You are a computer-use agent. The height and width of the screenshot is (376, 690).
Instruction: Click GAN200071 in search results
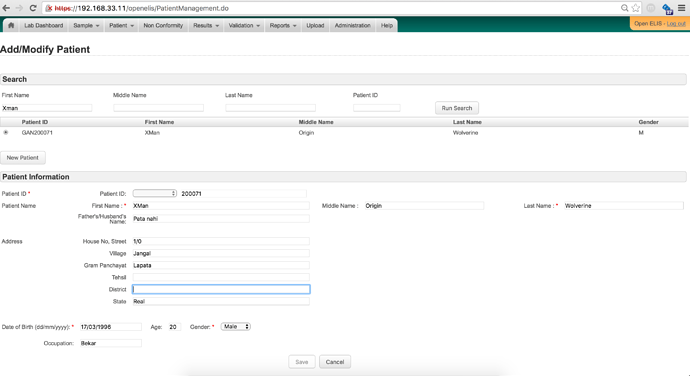[x=37, y=133]
